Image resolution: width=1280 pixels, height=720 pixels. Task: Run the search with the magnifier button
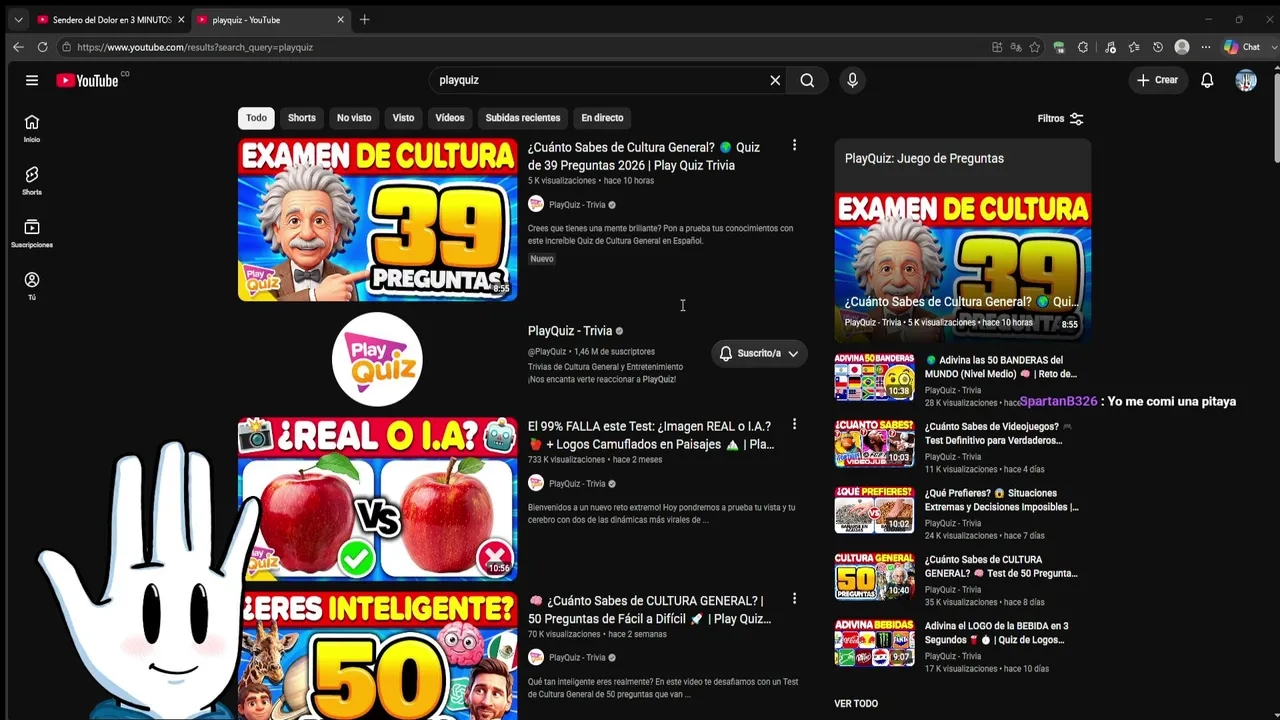[x=807, y=80]
